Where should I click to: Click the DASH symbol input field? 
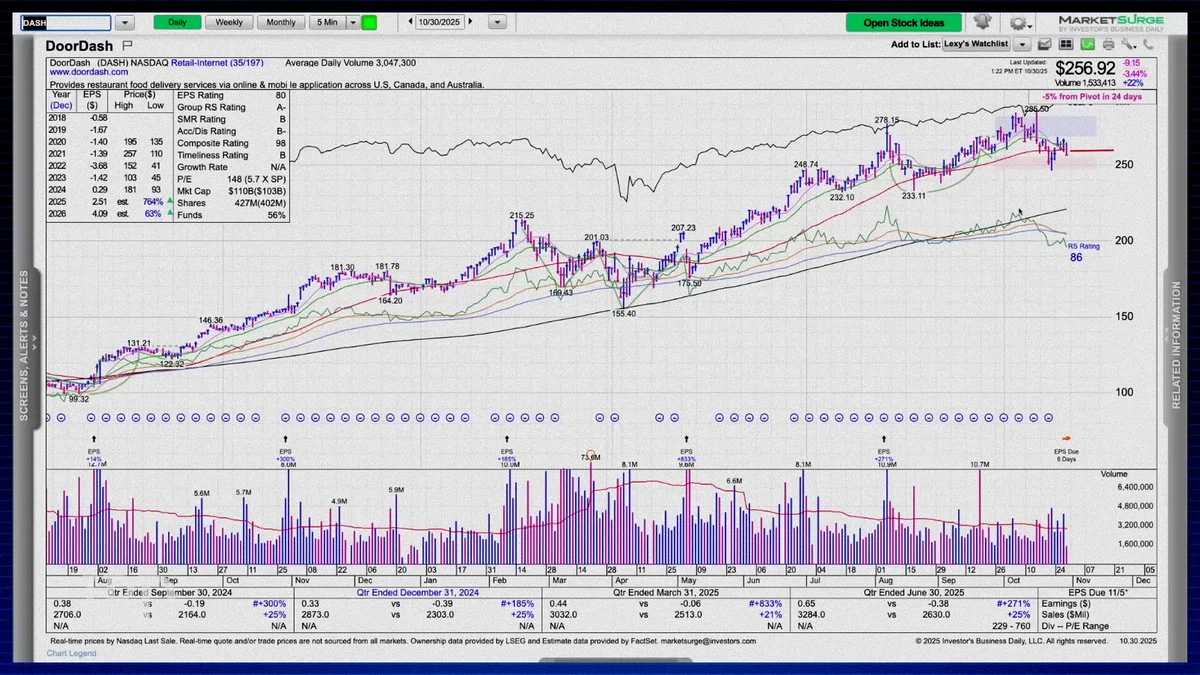pyautogui.click(x=66, y=22)
